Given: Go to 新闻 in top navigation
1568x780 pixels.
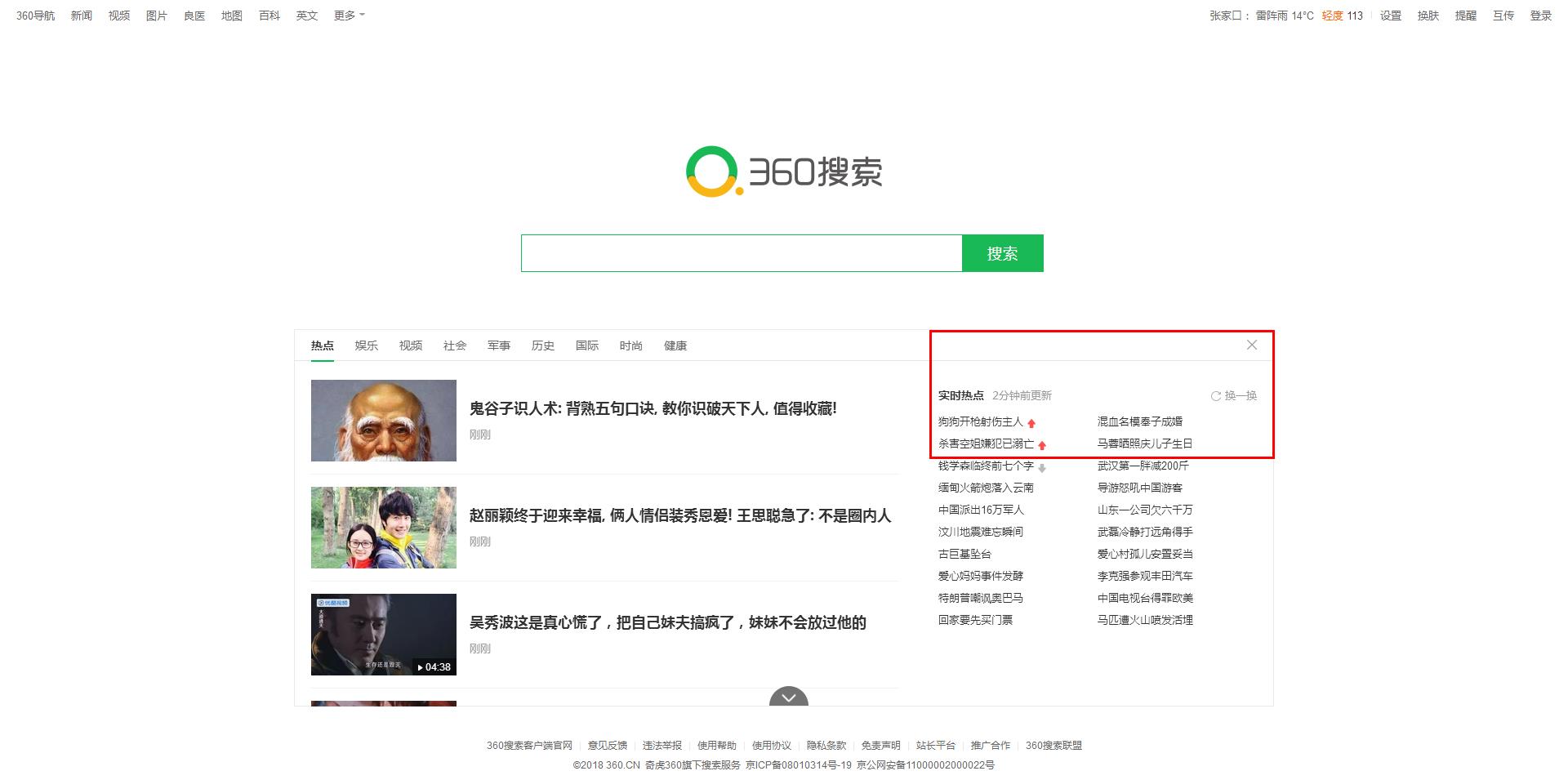Looking at the screenshot, I should (82, 16).
